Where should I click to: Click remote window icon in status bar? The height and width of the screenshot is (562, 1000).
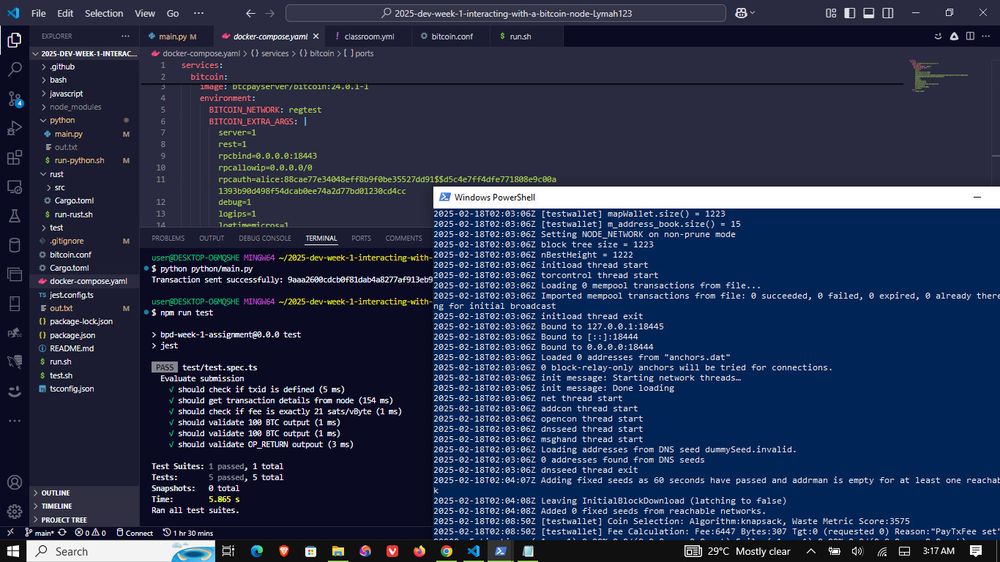(x=10, y=533)
